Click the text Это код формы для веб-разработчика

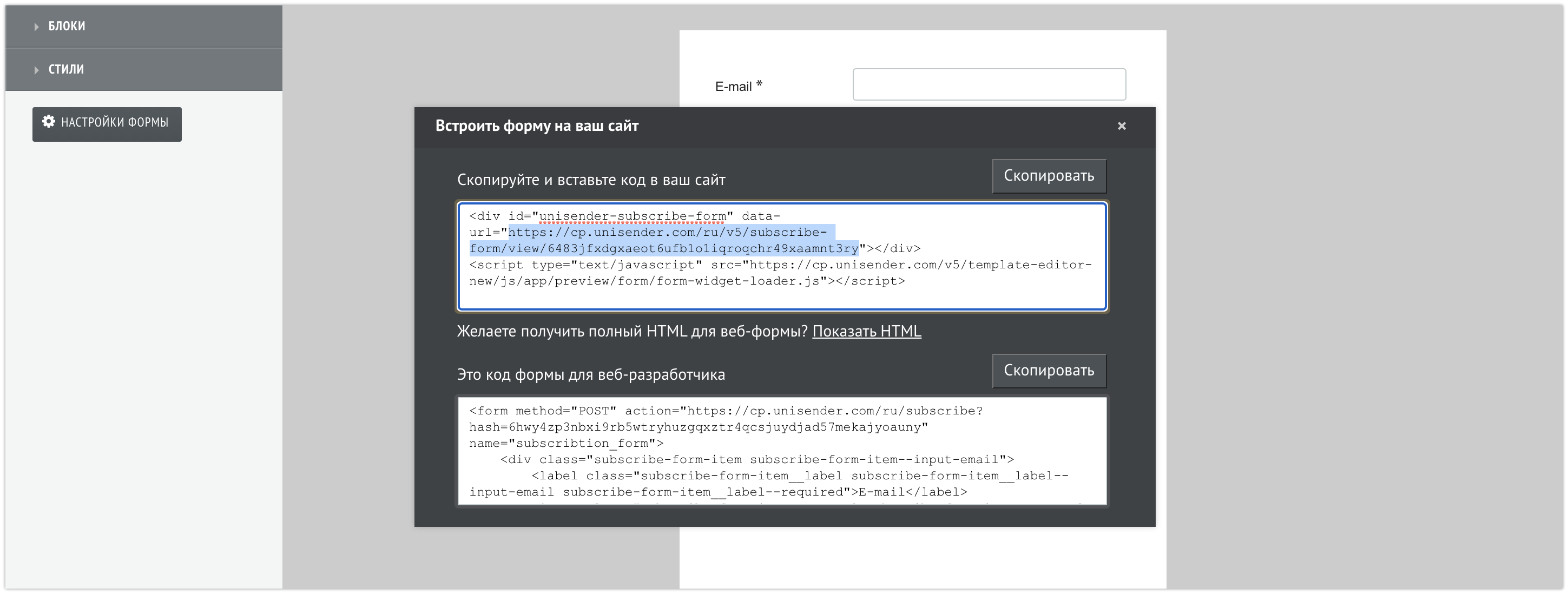591,374
